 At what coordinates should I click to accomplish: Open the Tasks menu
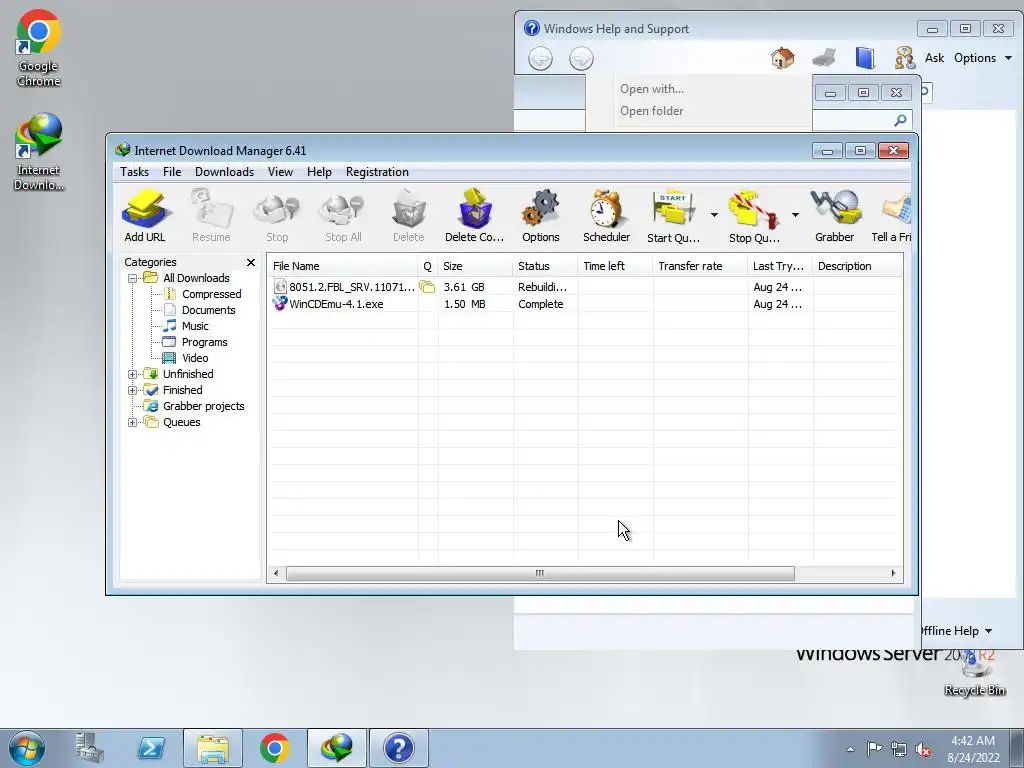(x=135, y=172)
